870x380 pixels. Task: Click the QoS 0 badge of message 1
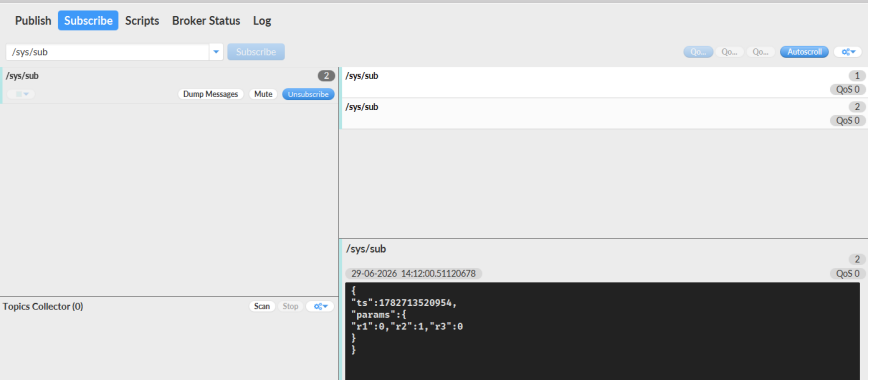click(x=848, y=89)
